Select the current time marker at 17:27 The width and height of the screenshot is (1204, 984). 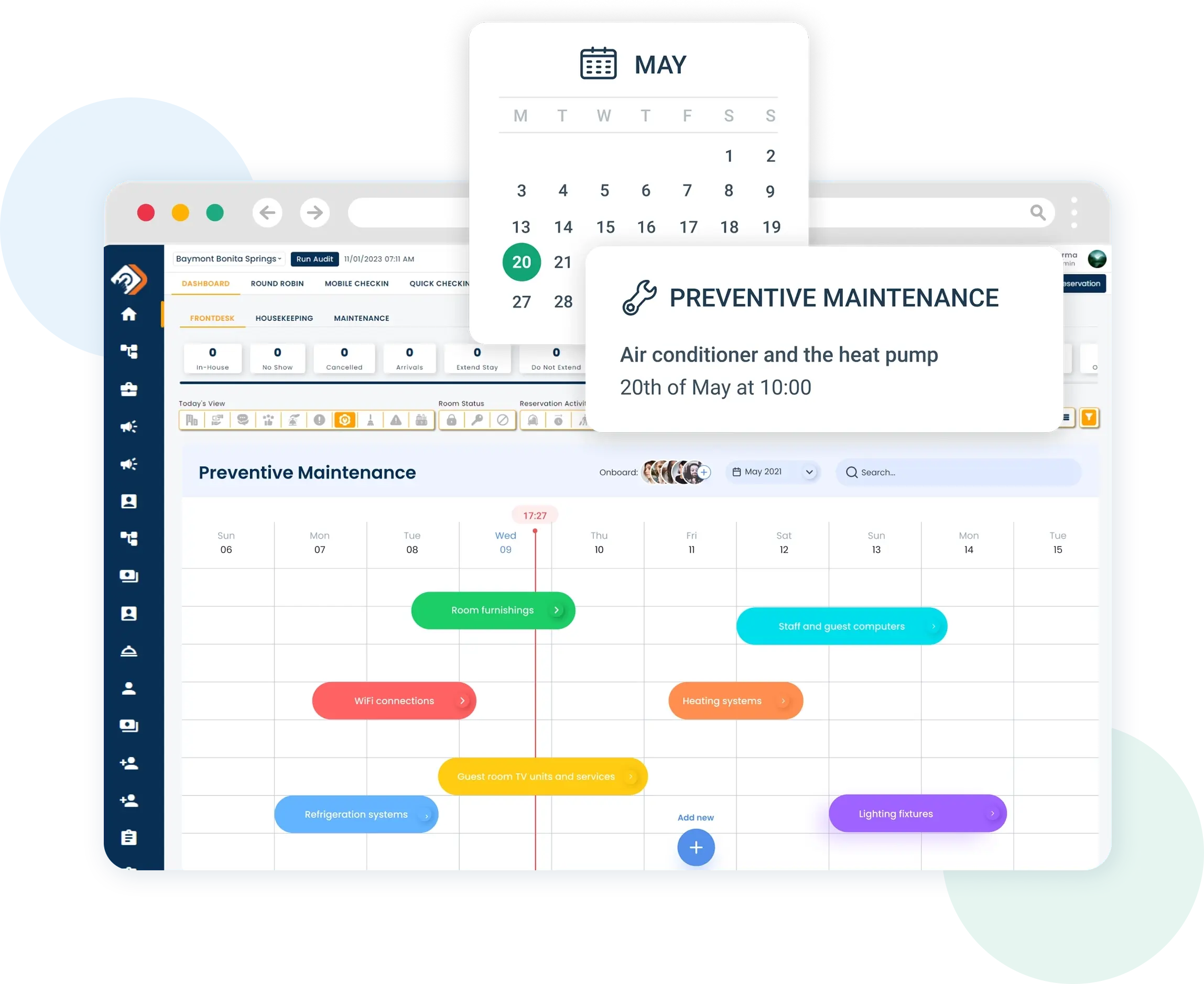coord(535,516)
